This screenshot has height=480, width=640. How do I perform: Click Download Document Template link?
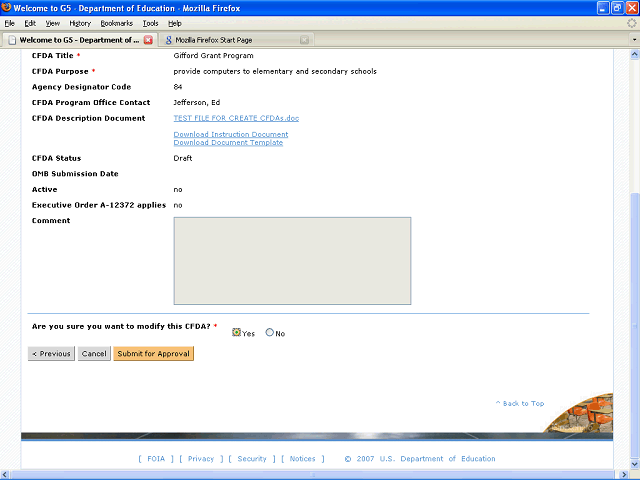pos(228,142)
